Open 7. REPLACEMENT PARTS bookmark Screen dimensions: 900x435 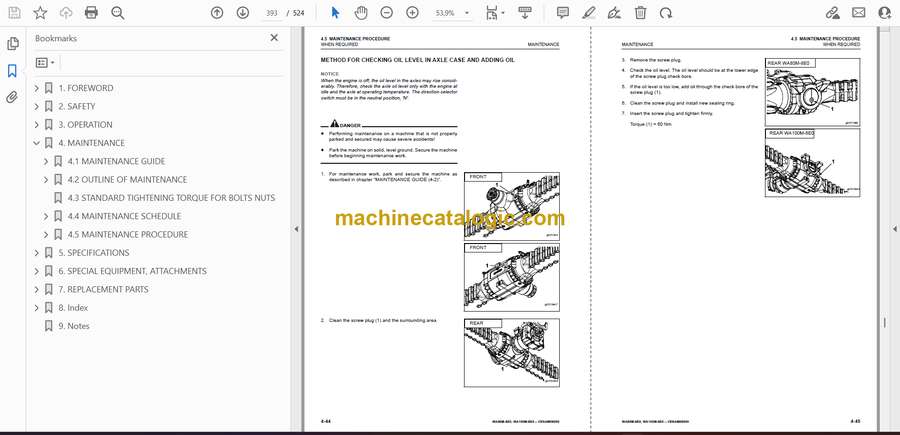pos(103,290)
